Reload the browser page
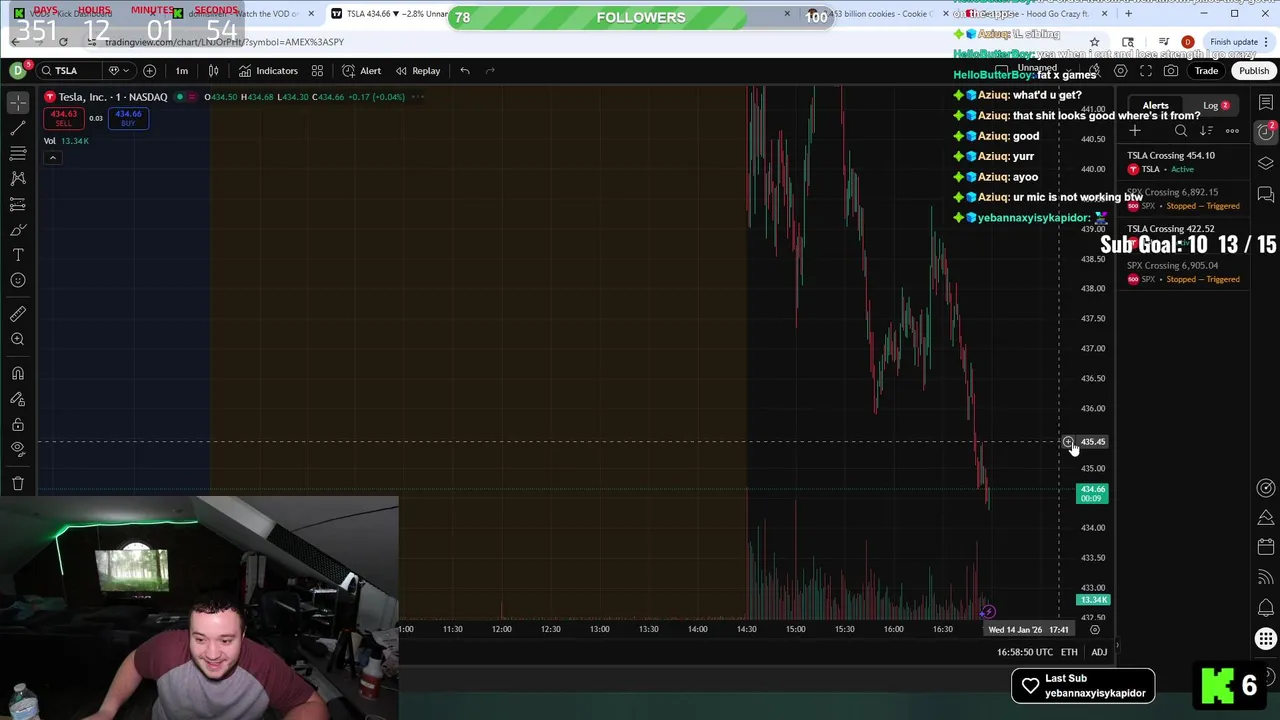1280x720 pixels. (63, 42)
